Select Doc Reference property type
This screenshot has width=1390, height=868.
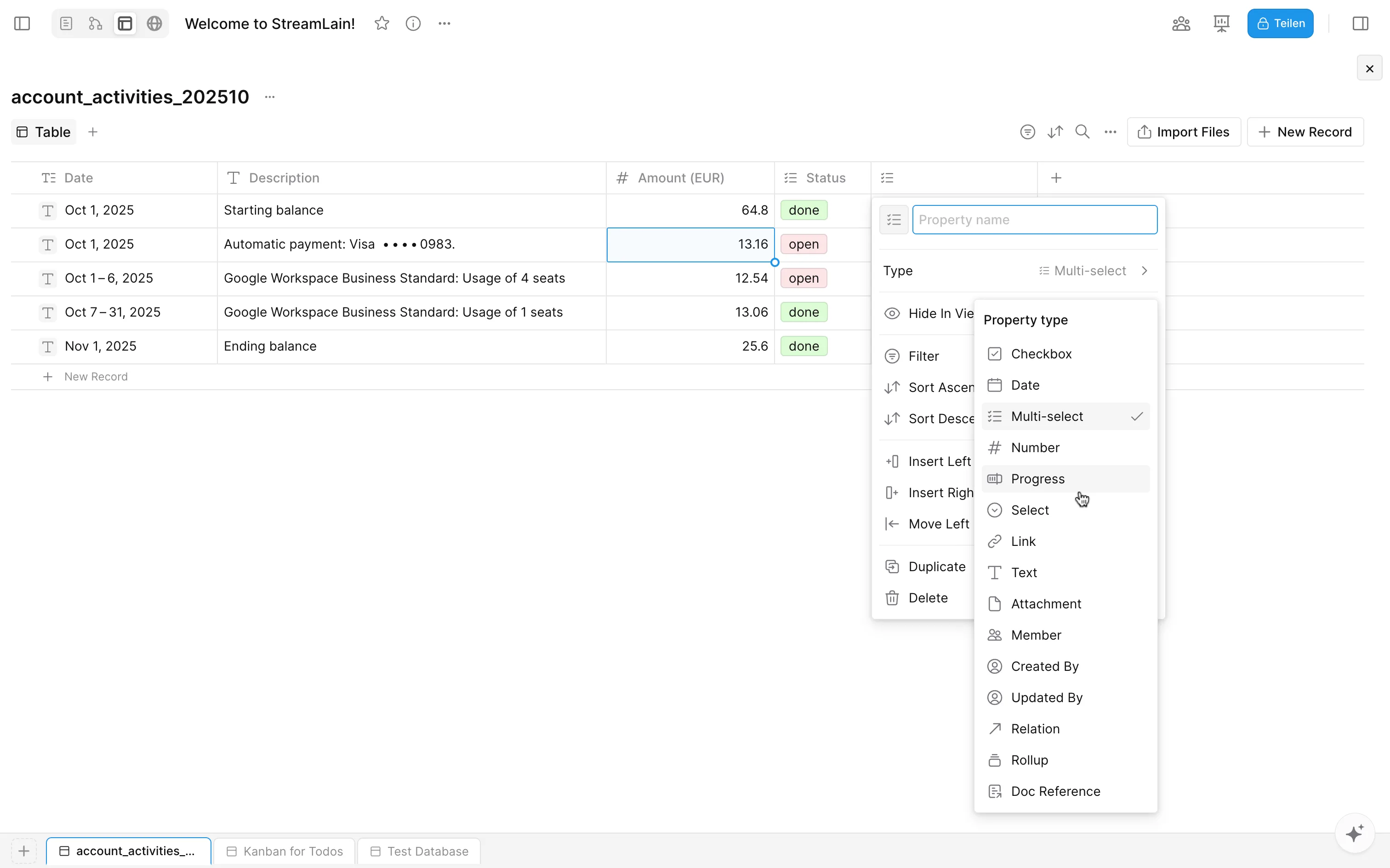[x=1065, y=792]
